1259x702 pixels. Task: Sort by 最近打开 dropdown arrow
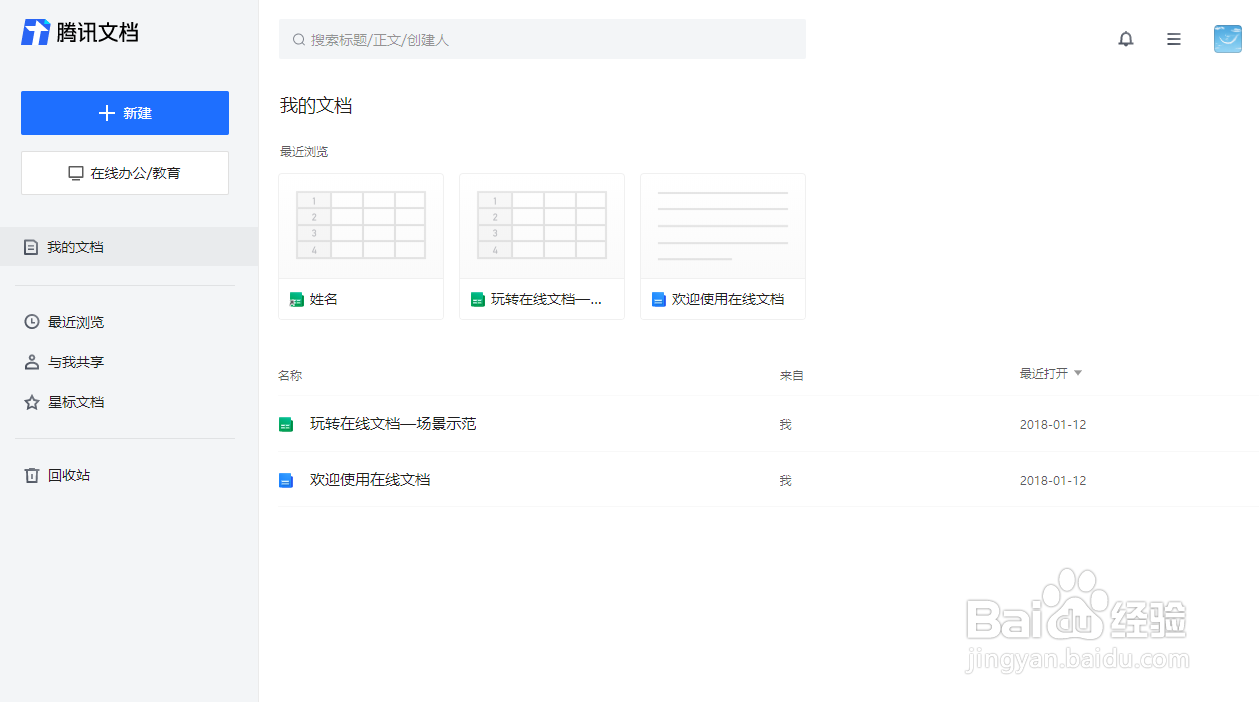coord(1078,373)
